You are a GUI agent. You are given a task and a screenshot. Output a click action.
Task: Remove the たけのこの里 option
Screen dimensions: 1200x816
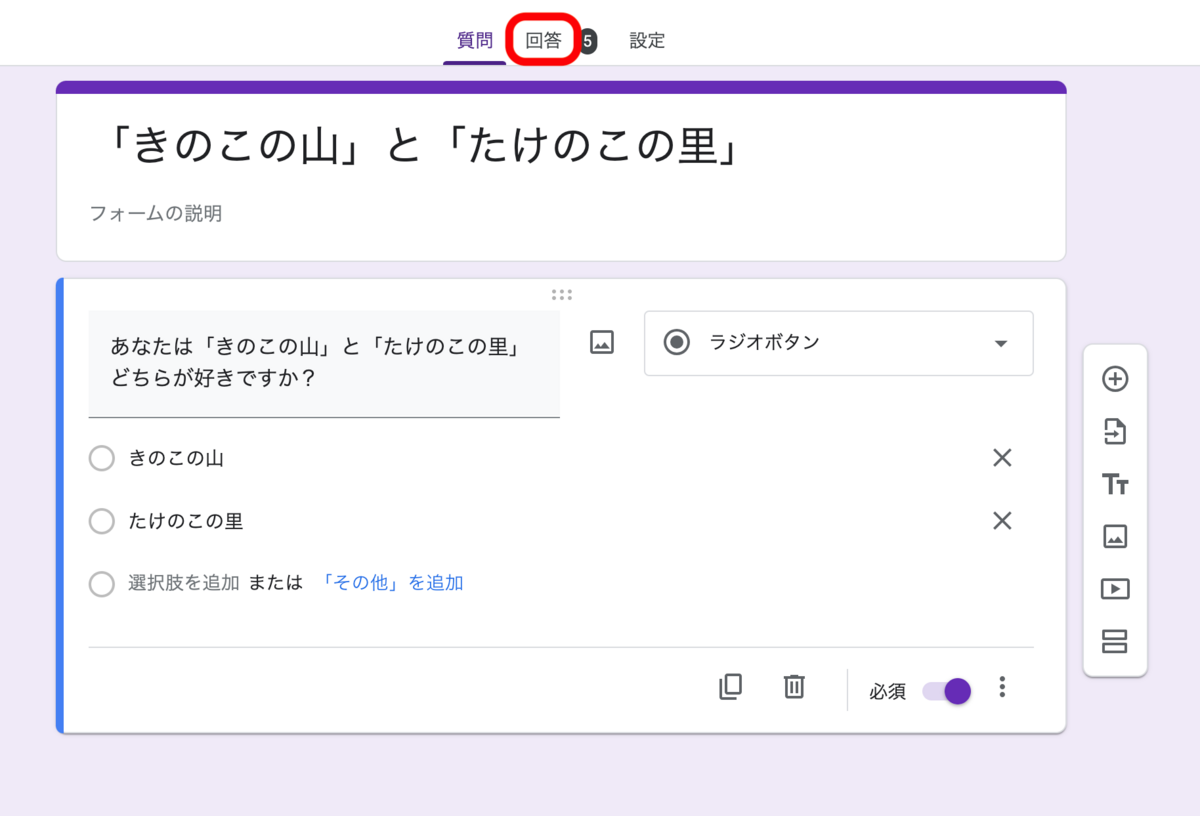pyautogui.click(x=1002, y=521)
